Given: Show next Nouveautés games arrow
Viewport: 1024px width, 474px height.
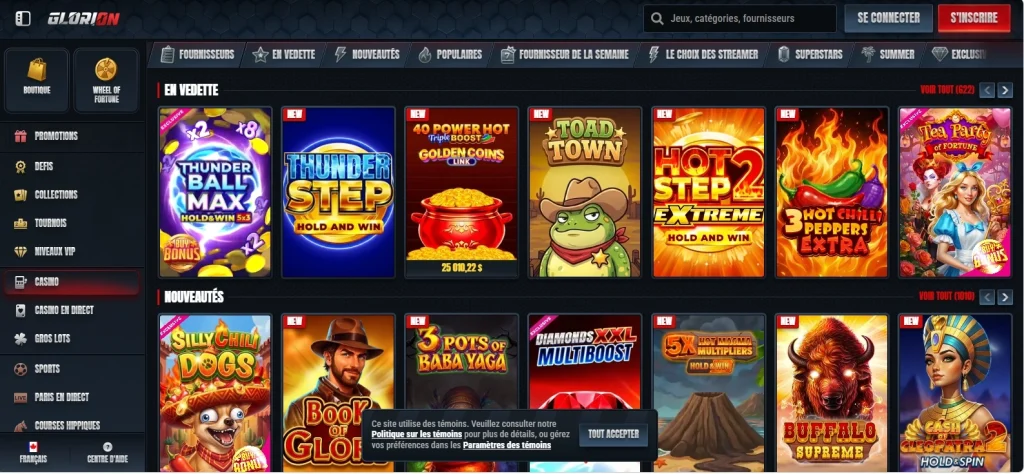Looking at the screenshot, I should pos(1005,297).
